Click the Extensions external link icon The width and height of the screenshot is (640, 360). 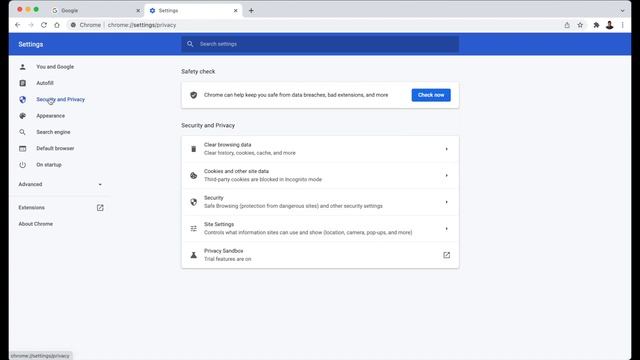[100, 207]
